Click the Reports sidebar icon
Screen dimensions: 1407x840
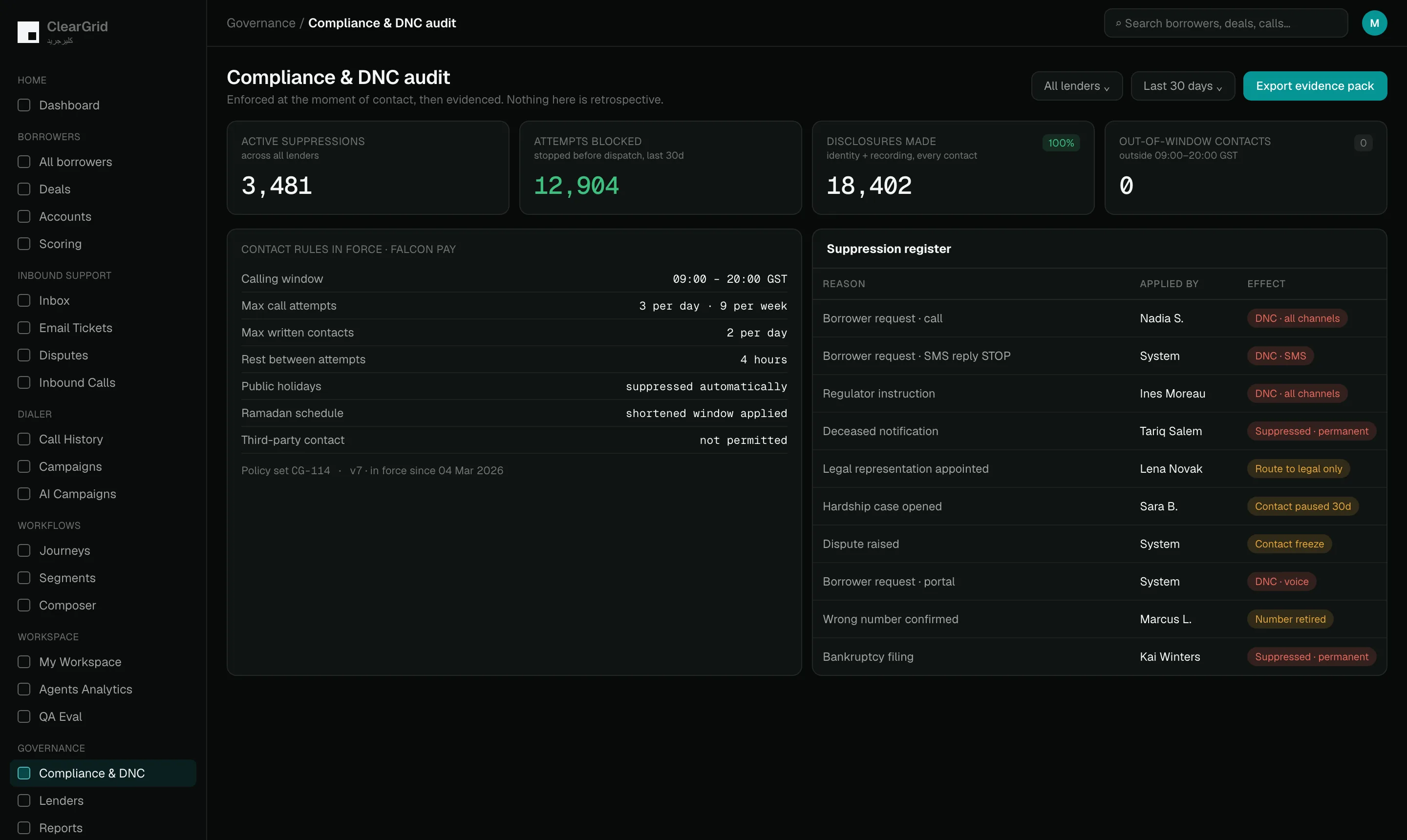tap(24, 828)
